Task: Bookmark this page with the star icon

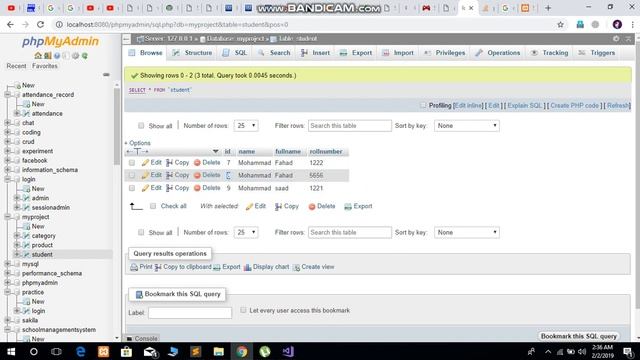Action: point(560,24)
